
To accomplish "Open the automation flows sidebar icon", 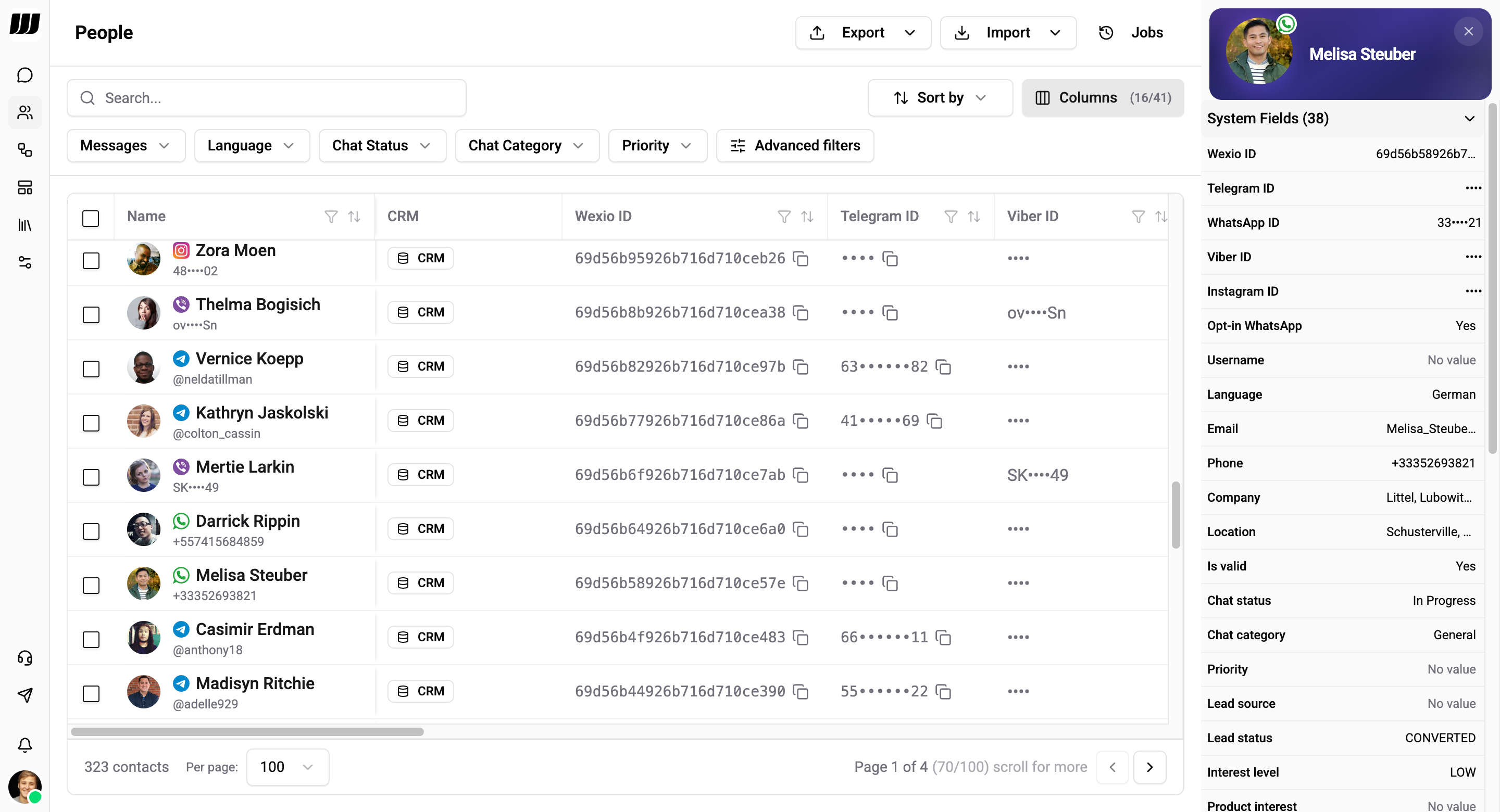I will pos(25,150).
